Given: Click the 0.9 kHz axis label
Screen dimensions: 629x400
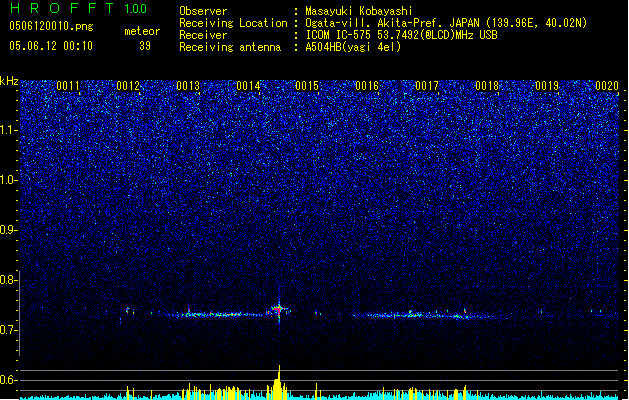Looking at the screenshot, I should tap(8, 230).
